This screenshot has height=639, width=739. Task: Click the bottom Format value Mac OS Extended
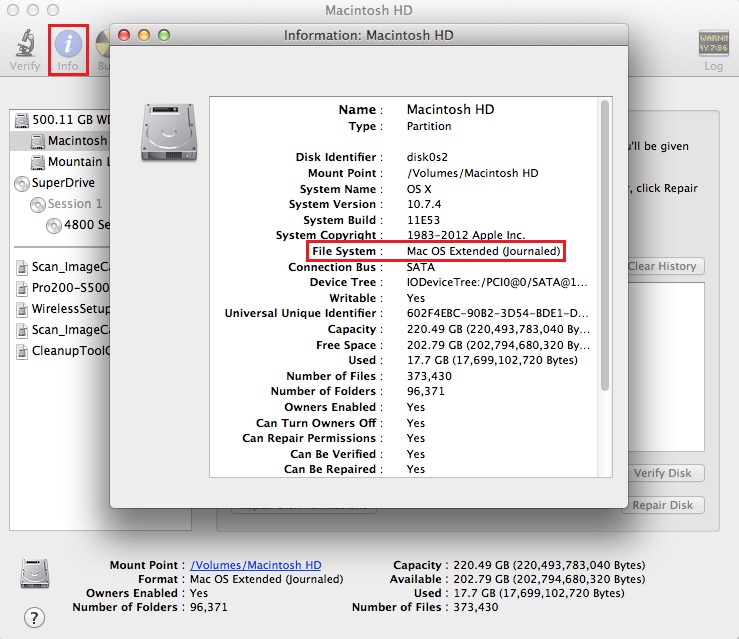tap(267, 579)
